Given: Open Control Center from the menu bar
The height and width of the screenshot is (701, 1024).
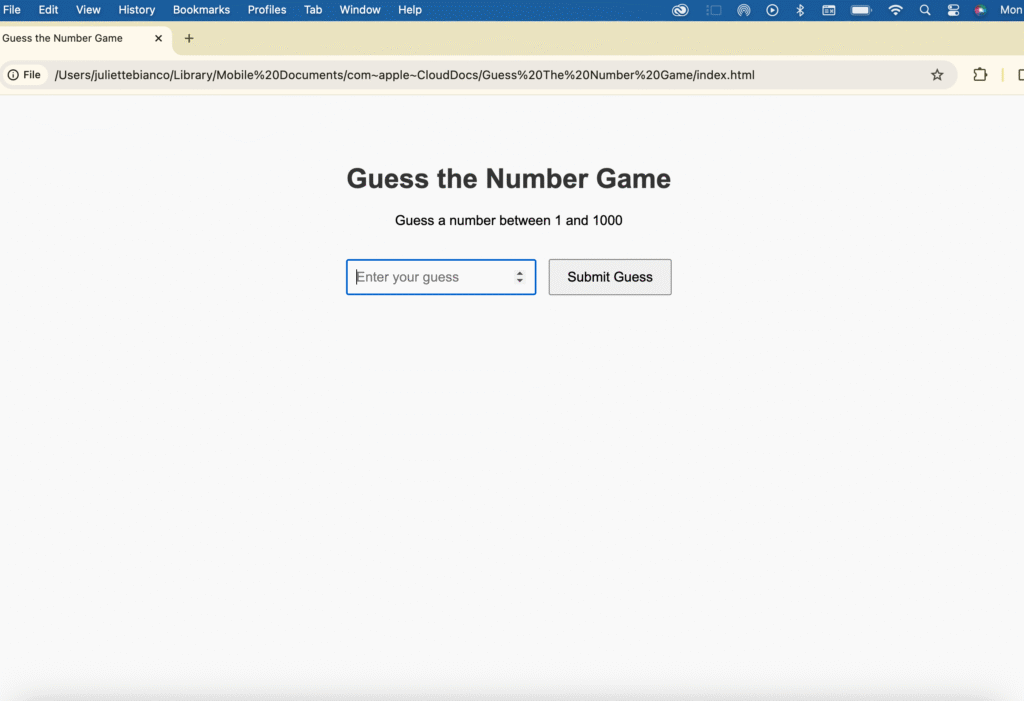Looking at the screenshot, I should tap(953, 10).
